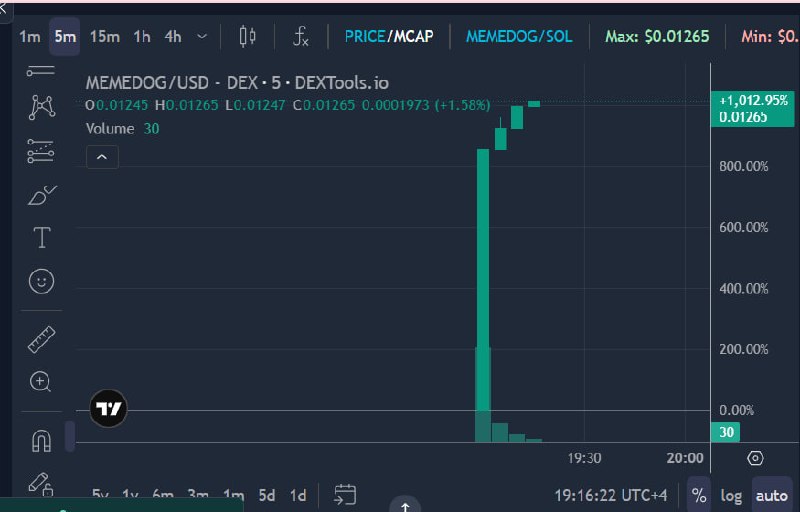Switch to the 15m timeframe
Image resolution: width=800 pixels, height=512 pixels.
click(x=105, y=37)
